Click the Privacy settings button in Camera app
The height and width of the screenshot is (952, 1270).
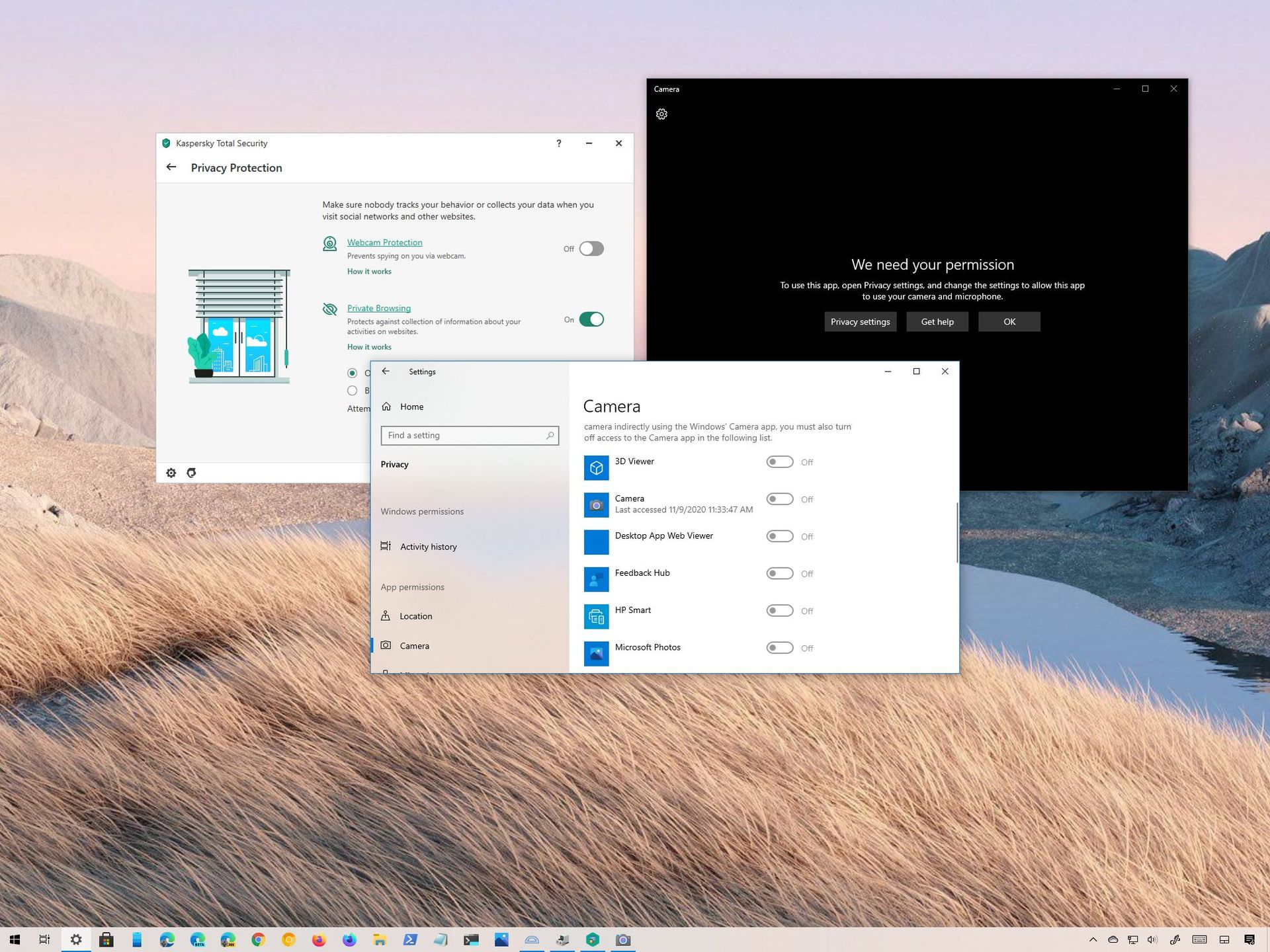tap(860, 321)
